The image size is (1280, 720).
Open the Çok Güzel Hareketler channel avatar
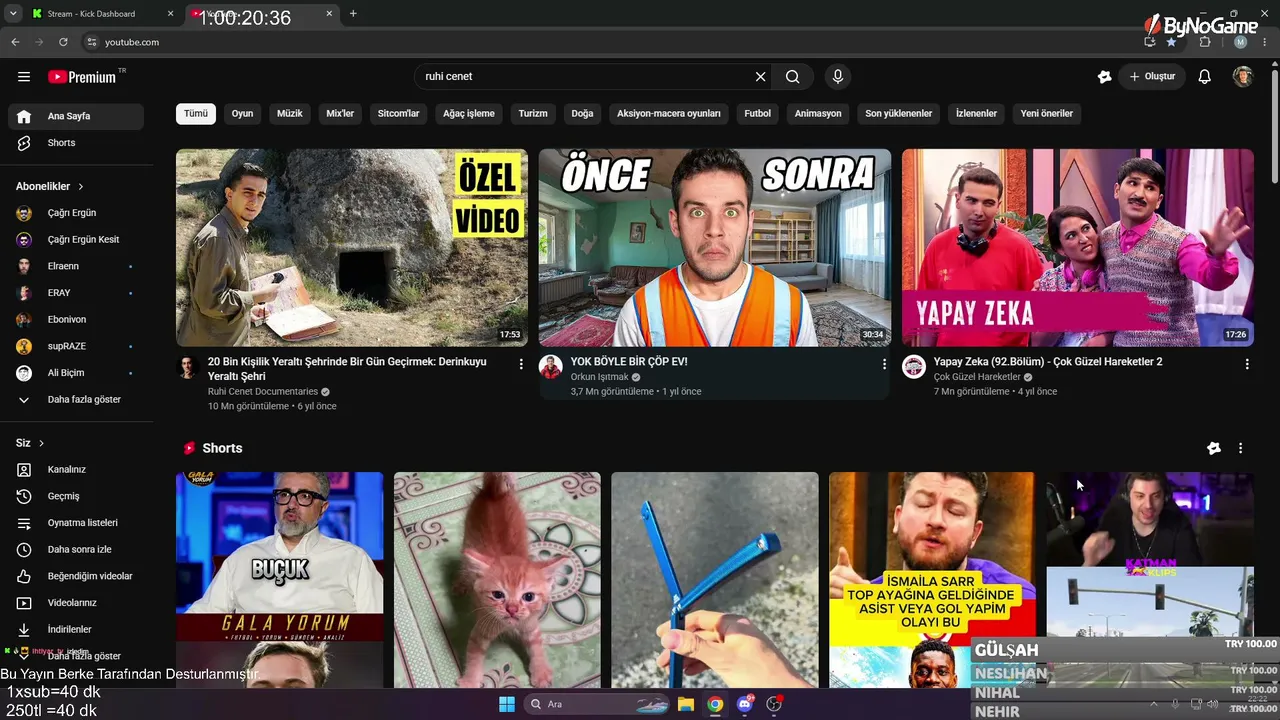point(914,367)
